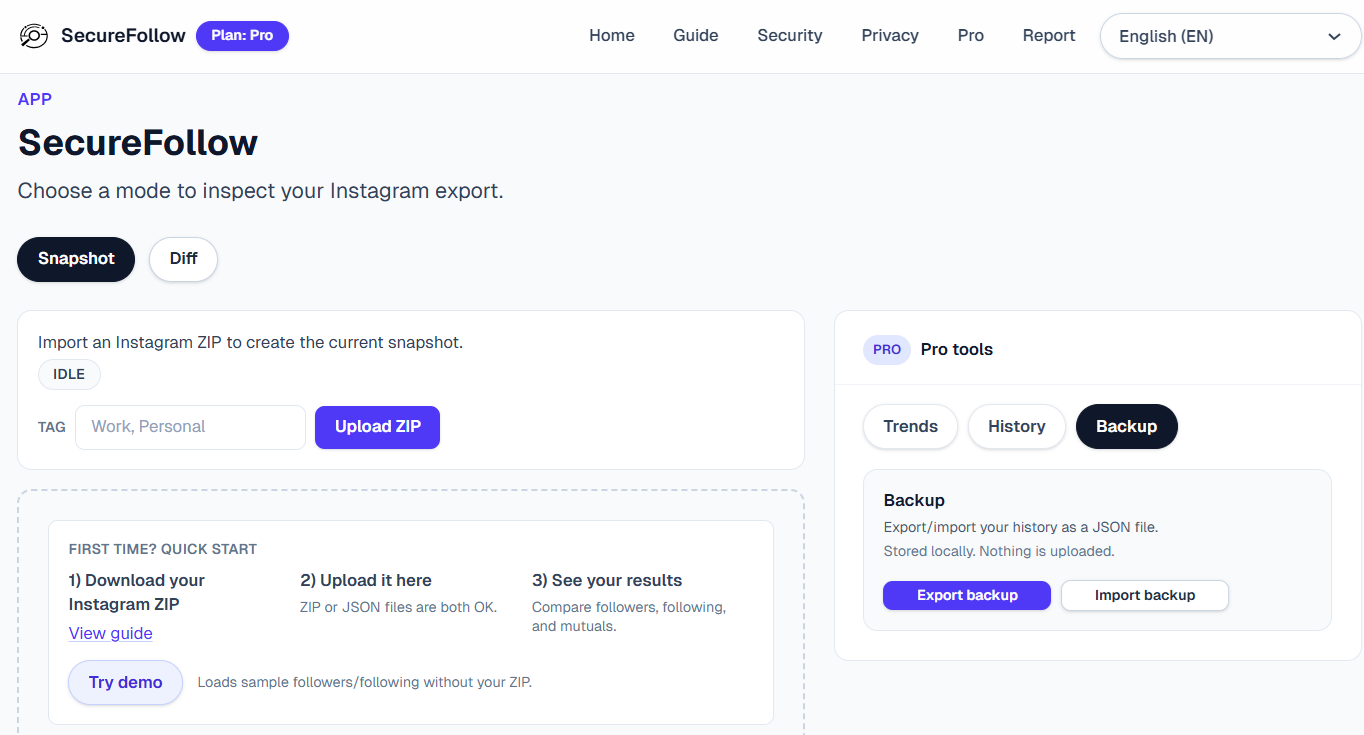The image size is (1364, 735).
Task: Switch to the Trends tab
Action: click(x=910, y=427)
